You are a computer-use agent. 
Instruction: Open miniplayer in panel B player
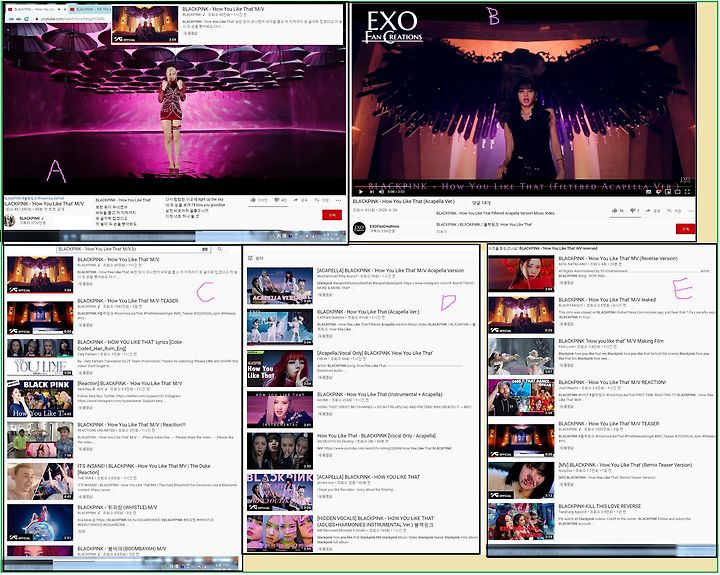pos(668,192)
